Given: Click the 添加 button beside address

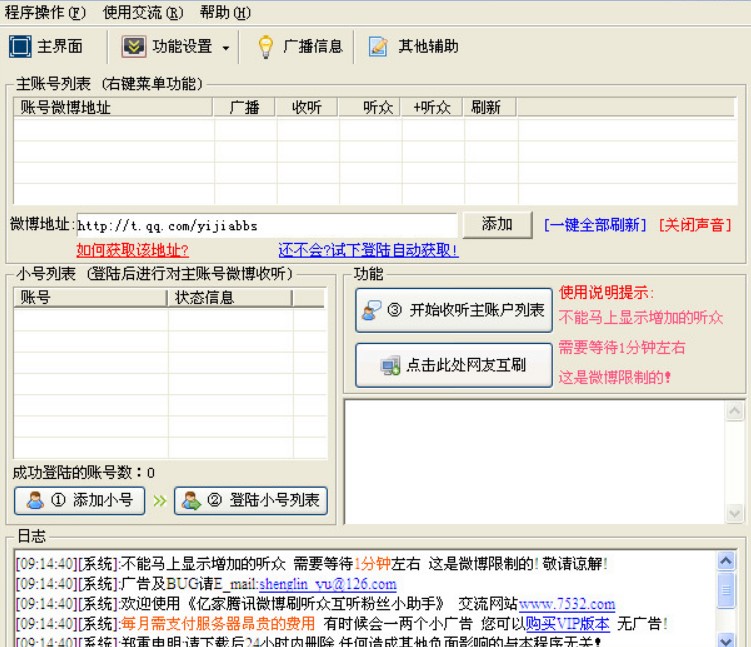Looking at the screenshot, I should (x=497, y=224).
